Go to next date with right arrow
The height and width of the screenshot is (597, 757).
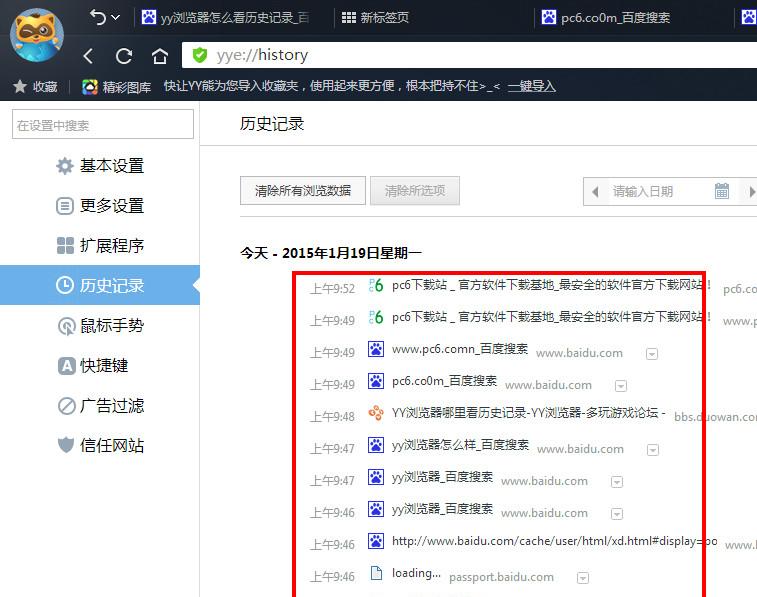point(751,192)
